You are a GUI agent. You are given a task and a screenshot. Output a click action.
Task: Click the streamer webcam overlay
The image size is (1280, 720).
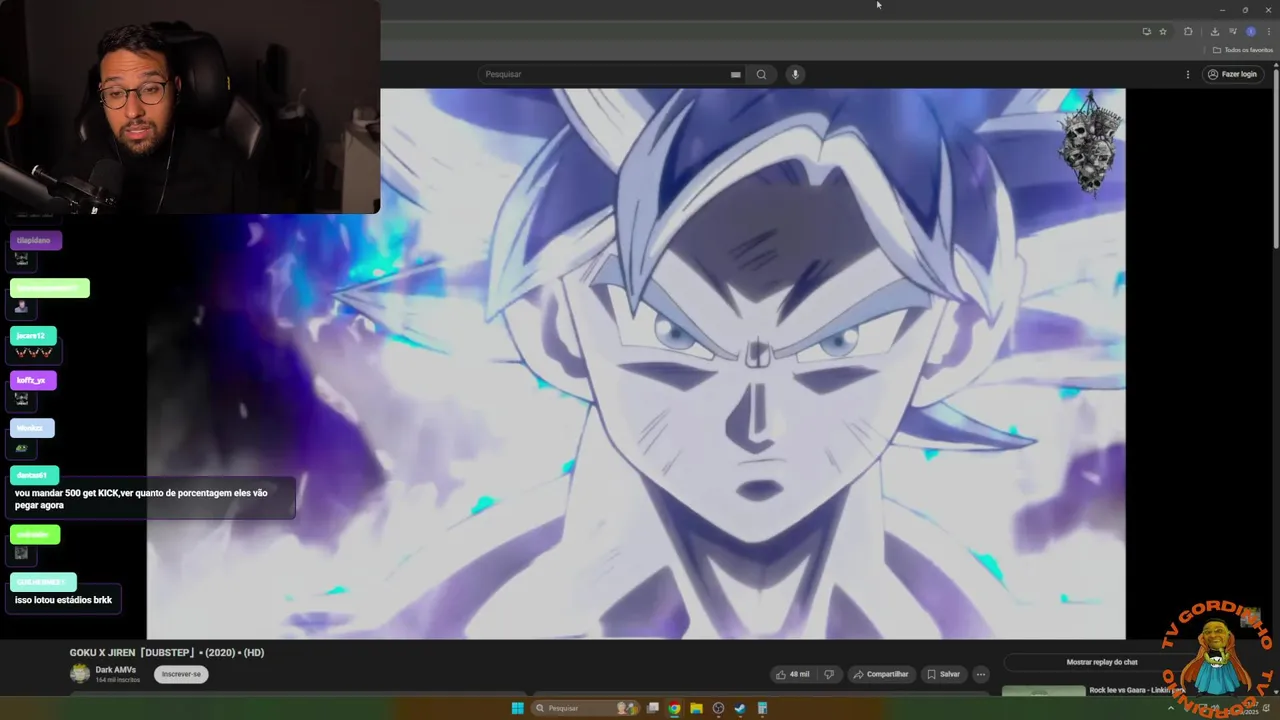pyautogui.click(x=190, y=107)
